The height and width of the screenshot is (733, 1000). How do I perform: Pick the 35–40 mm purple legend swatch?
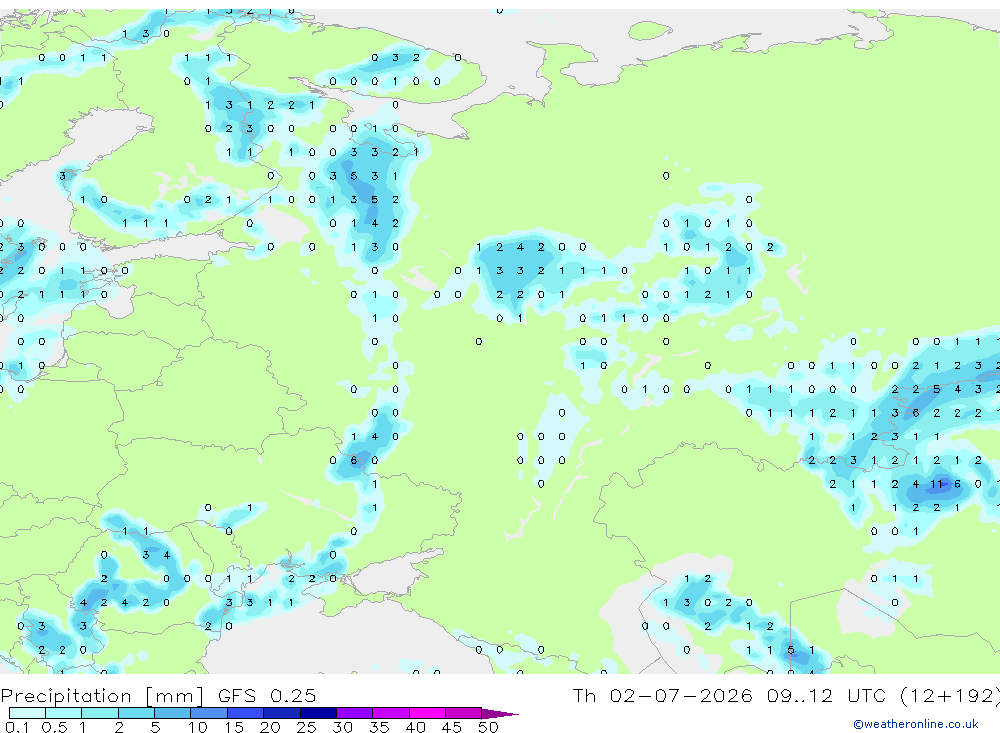(391, 713)
